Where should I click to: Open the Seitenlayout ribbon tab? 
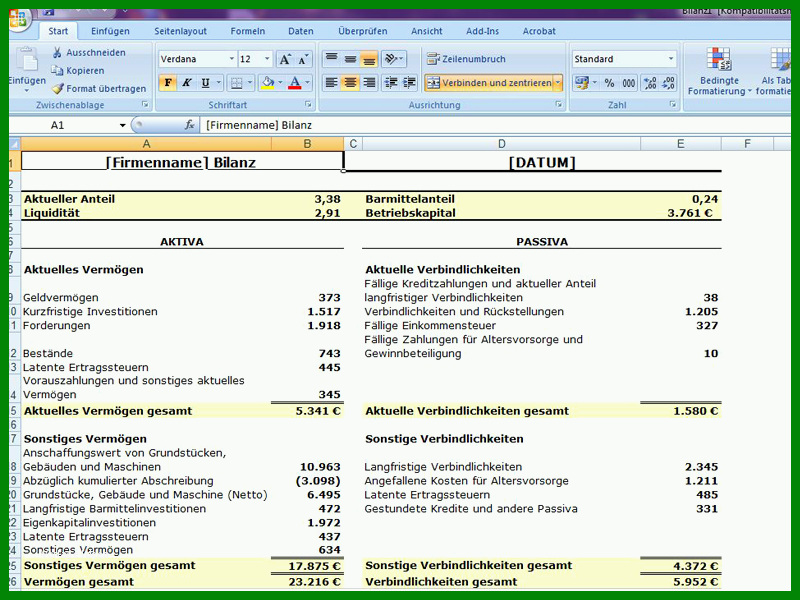pyautogui.click(x=181, y=31)
